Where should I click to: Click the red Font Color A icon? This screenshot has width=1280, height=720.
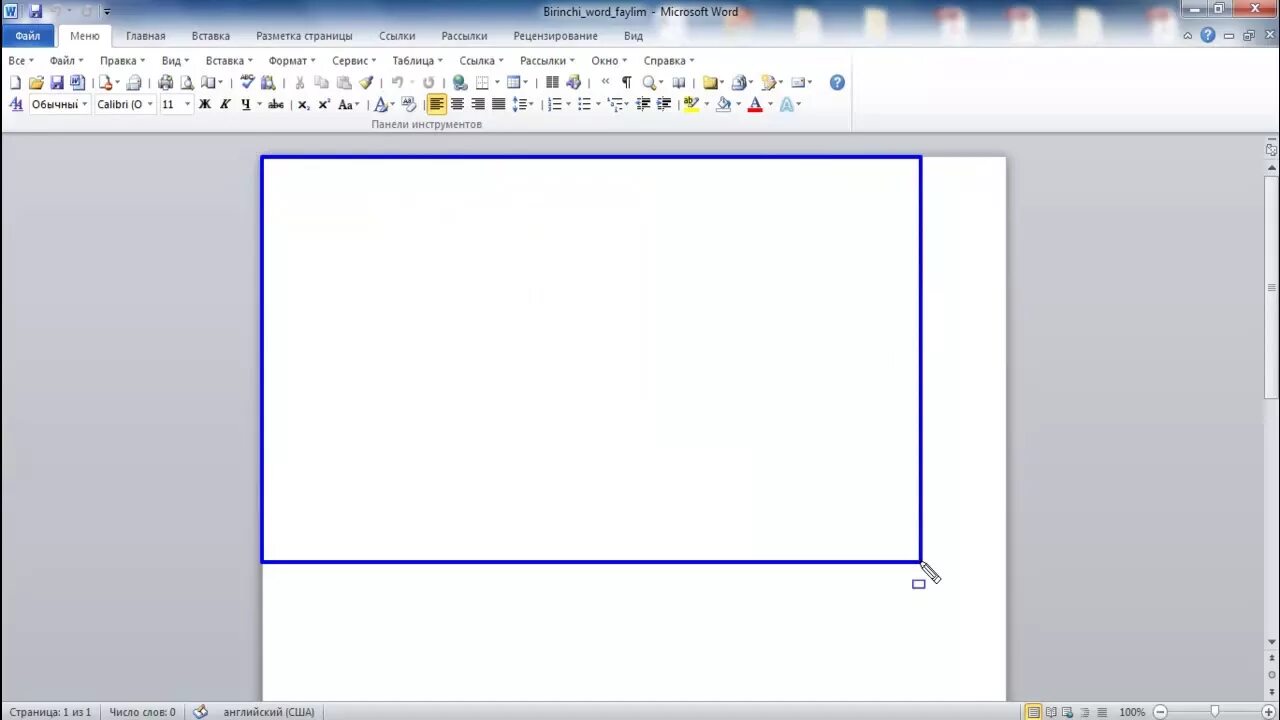coord(755,104)
